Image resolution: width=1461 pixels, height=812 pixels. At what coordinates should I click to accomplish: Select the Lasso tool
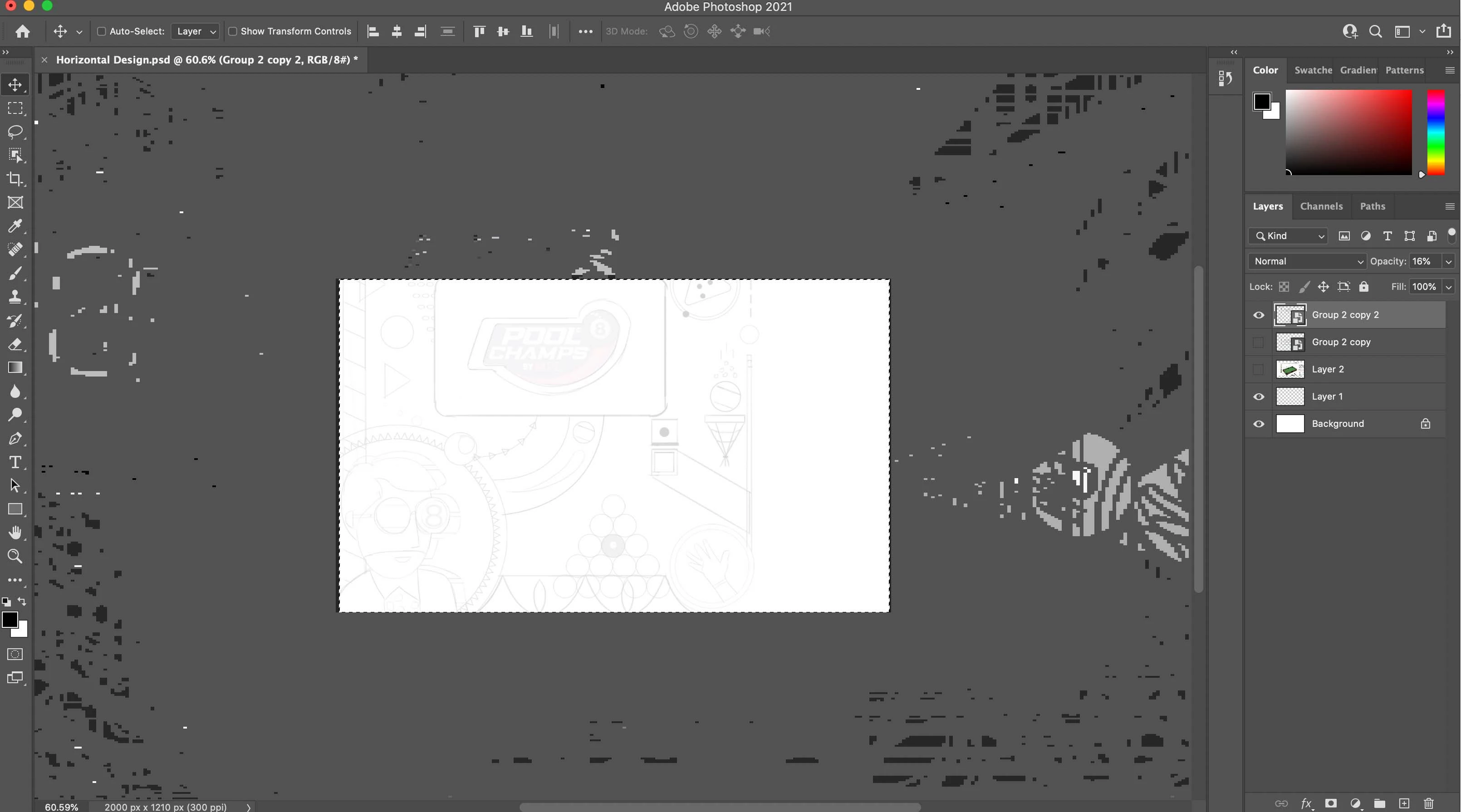click(x=15, y=132)
